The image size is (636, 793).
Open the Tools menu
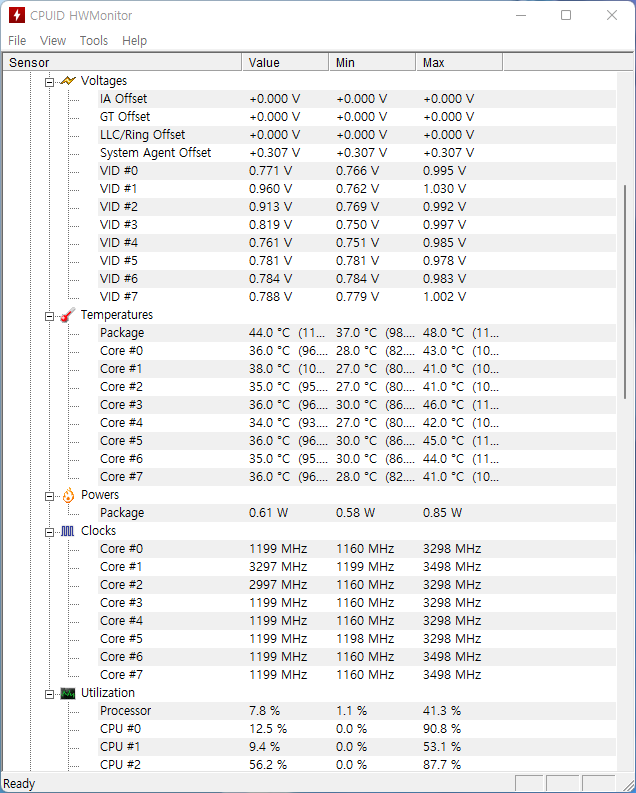94,40
